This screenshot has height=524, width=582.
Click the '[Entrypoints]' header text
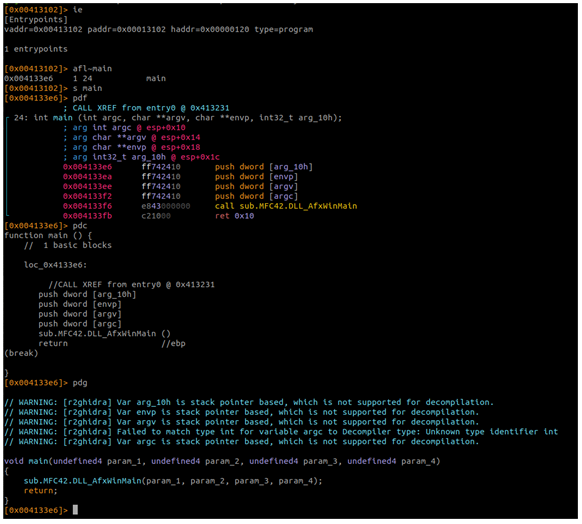36,19
